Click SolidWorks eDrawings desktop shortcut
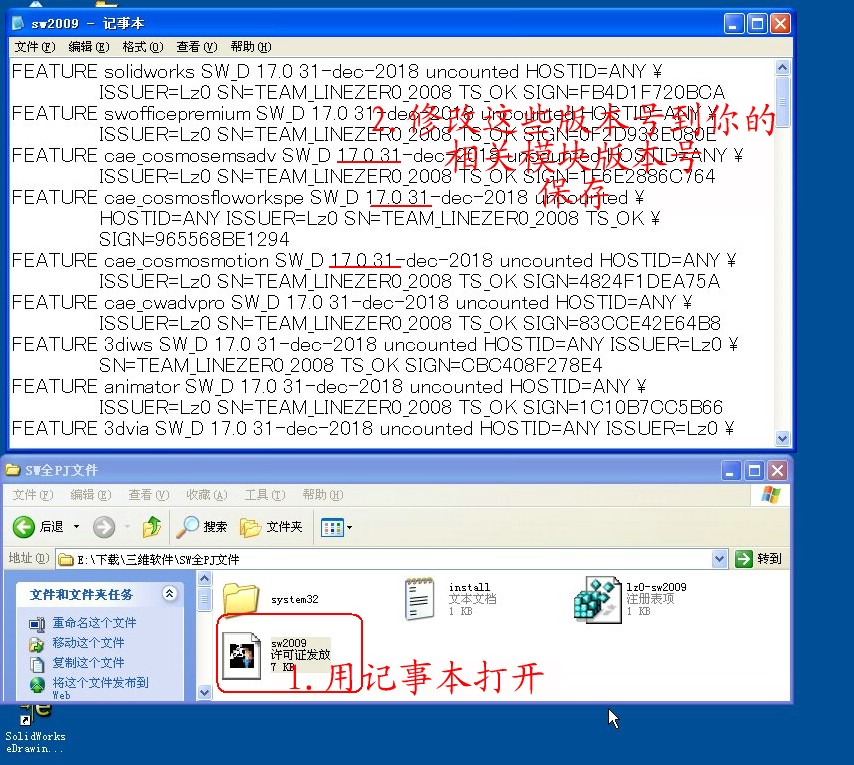 click(35, 730)
